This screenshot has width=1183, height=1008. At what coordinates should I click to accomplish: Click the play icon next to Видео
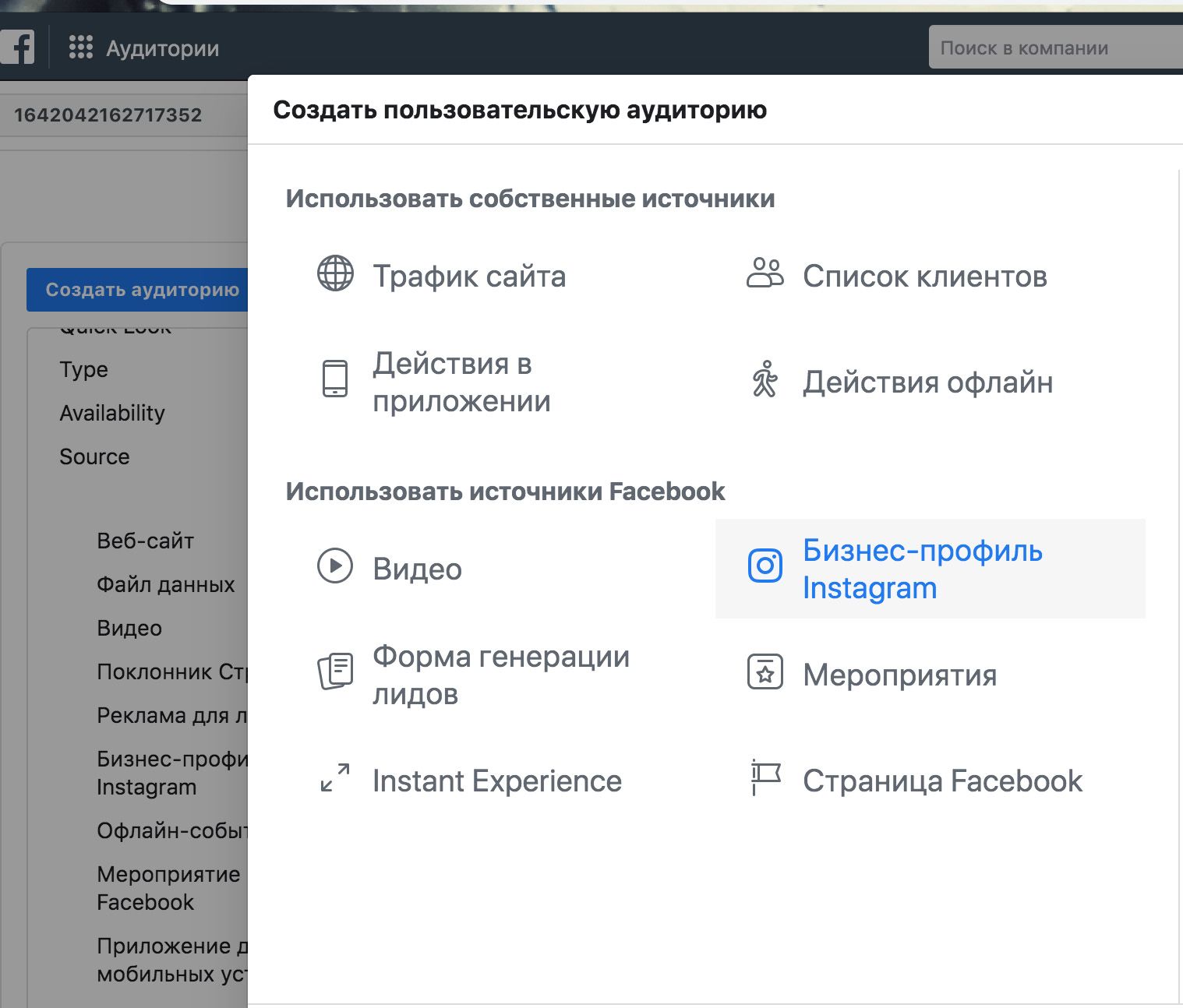(x=335, y=566)
